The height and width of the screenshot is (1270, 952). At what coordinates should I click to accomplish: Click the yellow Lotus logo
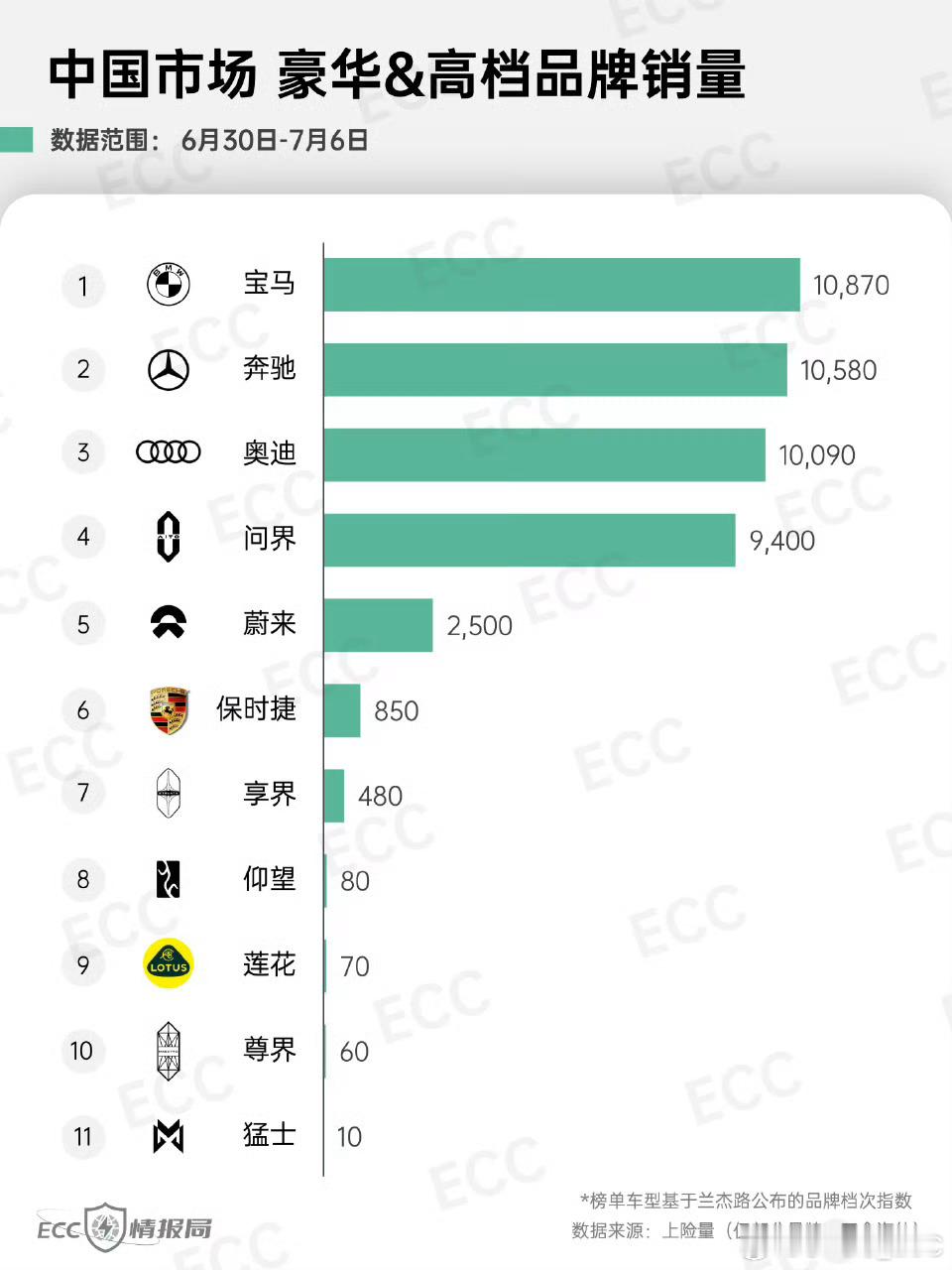pyautogui.click(x=169, y=964)
